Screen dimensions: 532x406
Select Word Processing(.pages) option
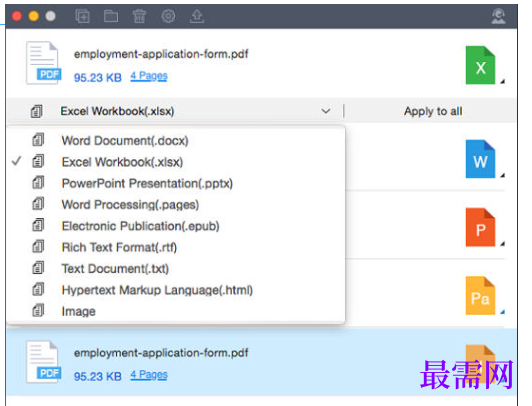[176, 205]
